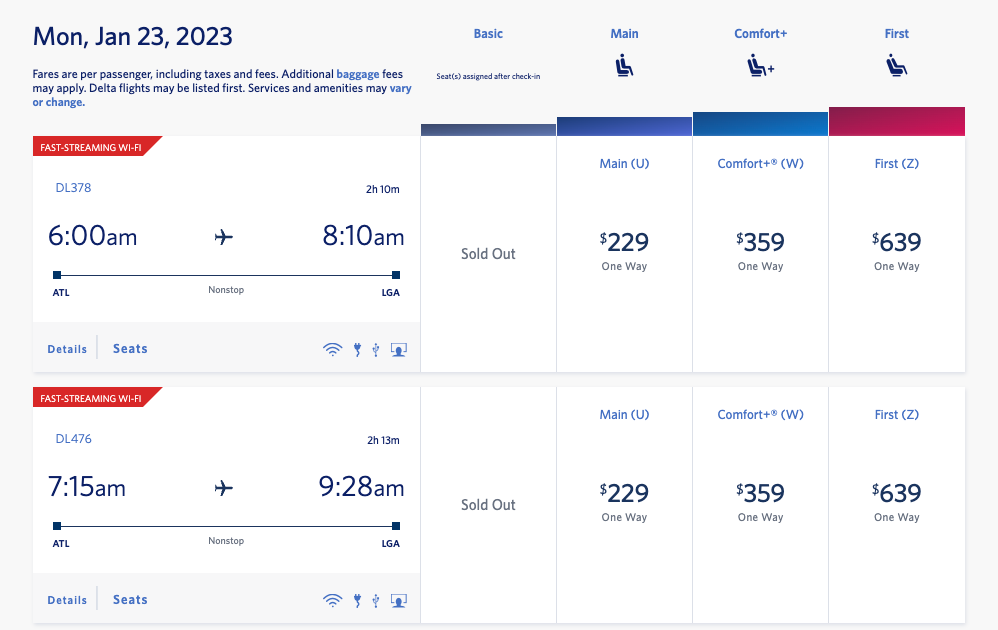Screen dimensions: 998x630
Task: Click the USB port icon for DL476
Action: [x=376, y=601]
